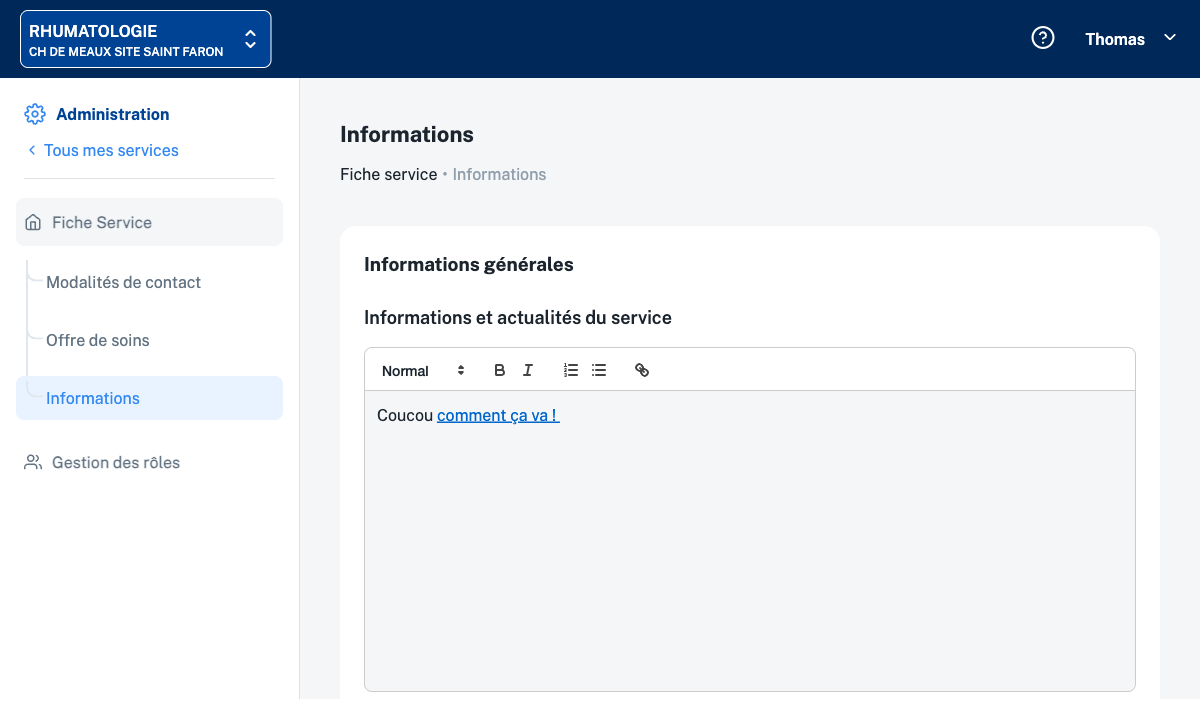Open the Normal text style dropdown
This screenshot has width=1200, height=707.
click(423, 370)
